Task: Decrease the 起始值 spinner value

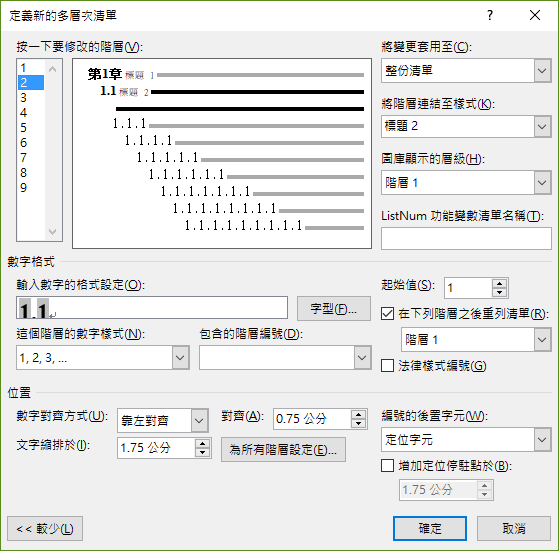Action: coord(499,292)
